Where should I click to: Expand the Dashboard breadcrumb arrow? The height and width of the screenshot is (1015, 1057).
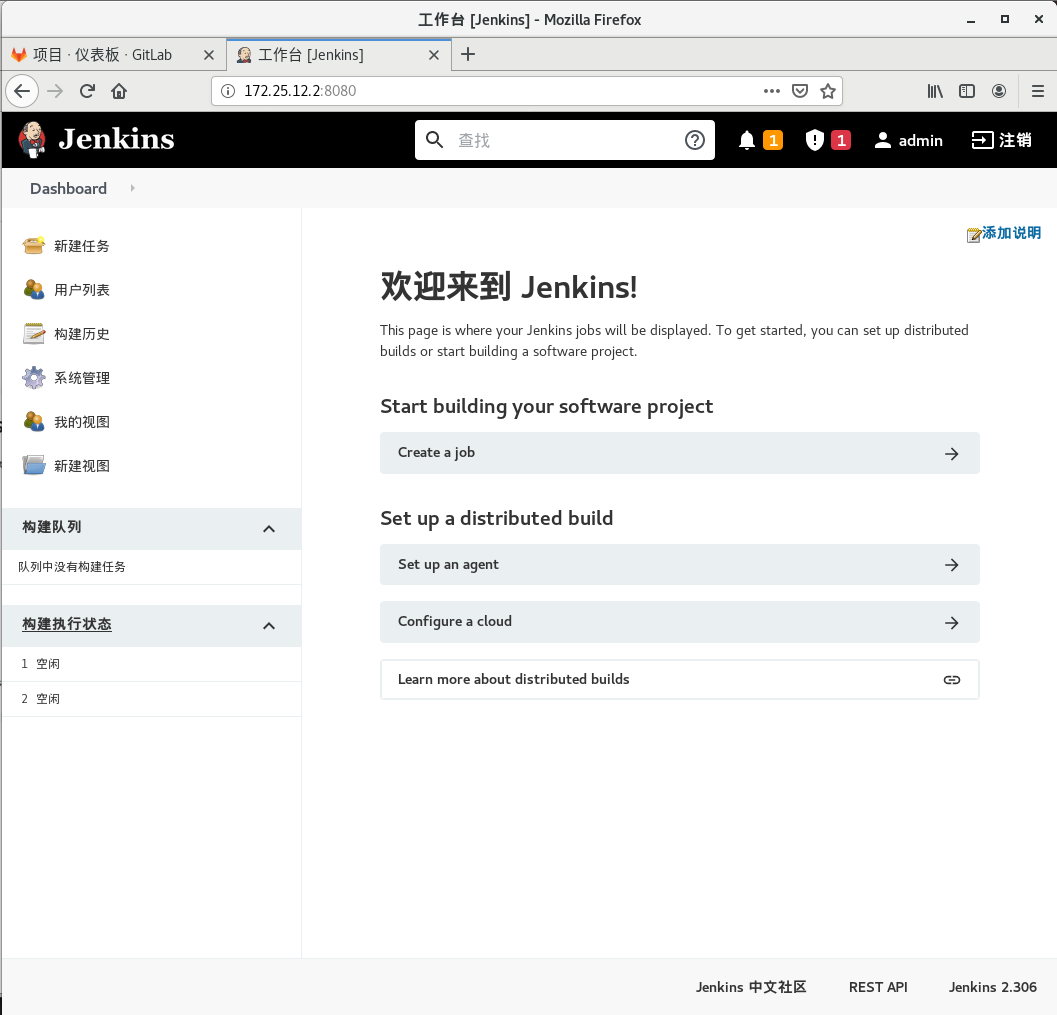(x=132, y=188)
